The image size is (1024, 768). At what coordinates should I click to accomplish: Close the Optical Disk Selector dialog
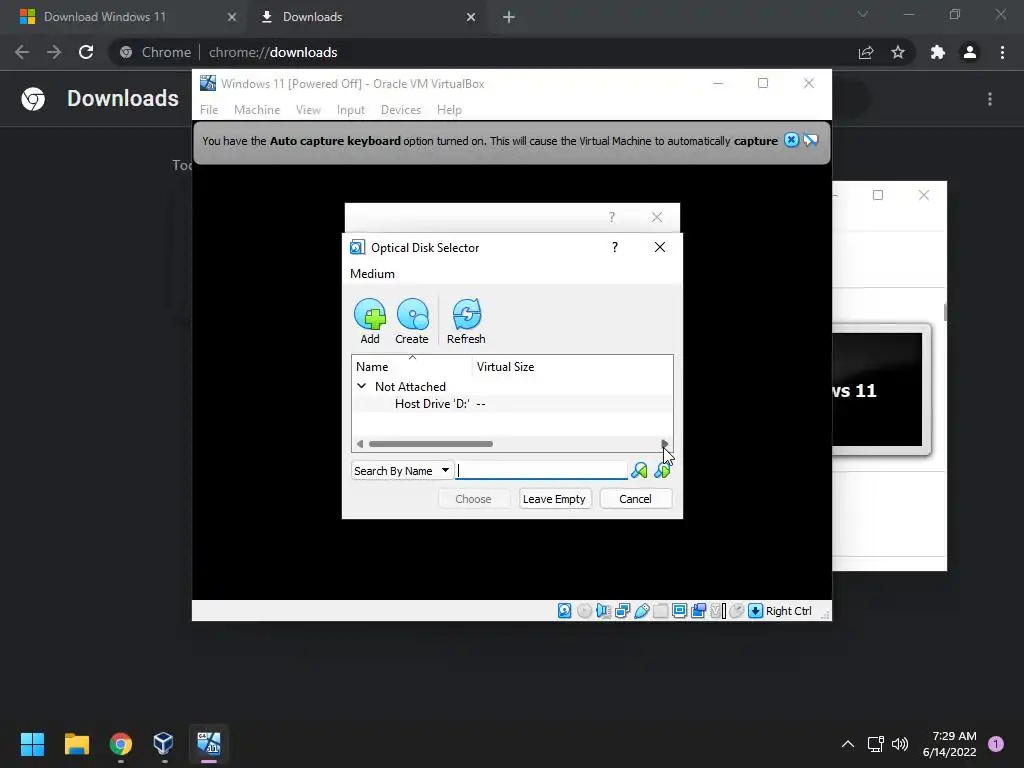pos(660,247)
